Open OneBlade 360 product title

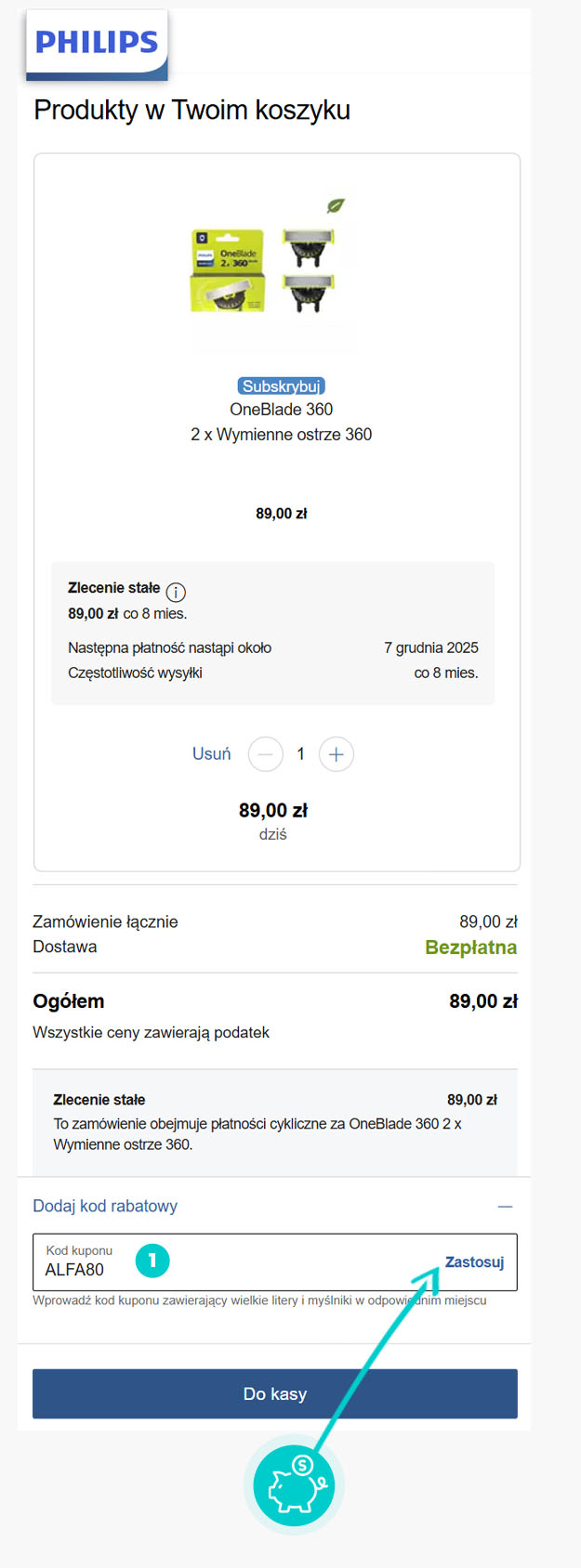282,410
